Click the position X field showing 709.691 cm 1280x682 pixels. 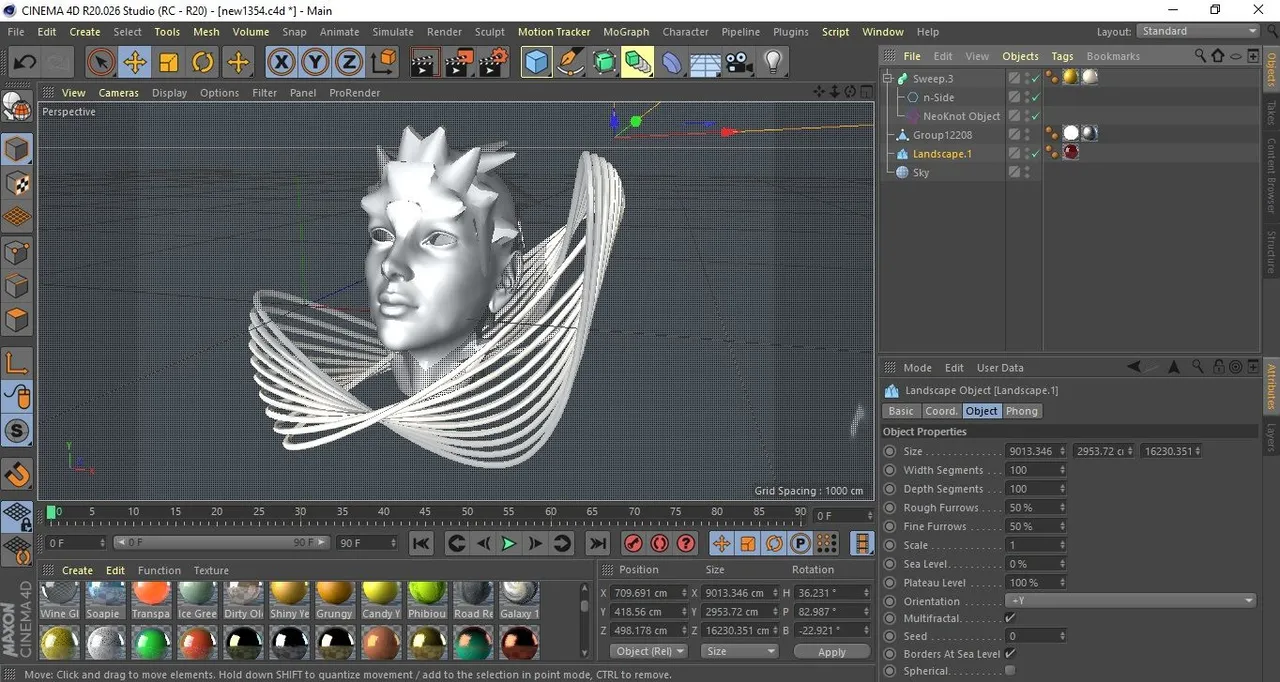pyautogui.click(x=650, y=593)
